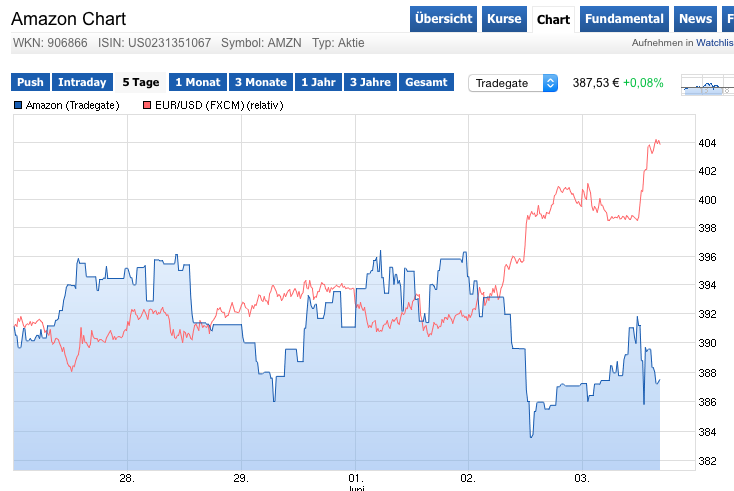Image resolution: width=734 pixels, height=491 pixels.
Task: Open the Fundamental tab
Action: (624, 19)
